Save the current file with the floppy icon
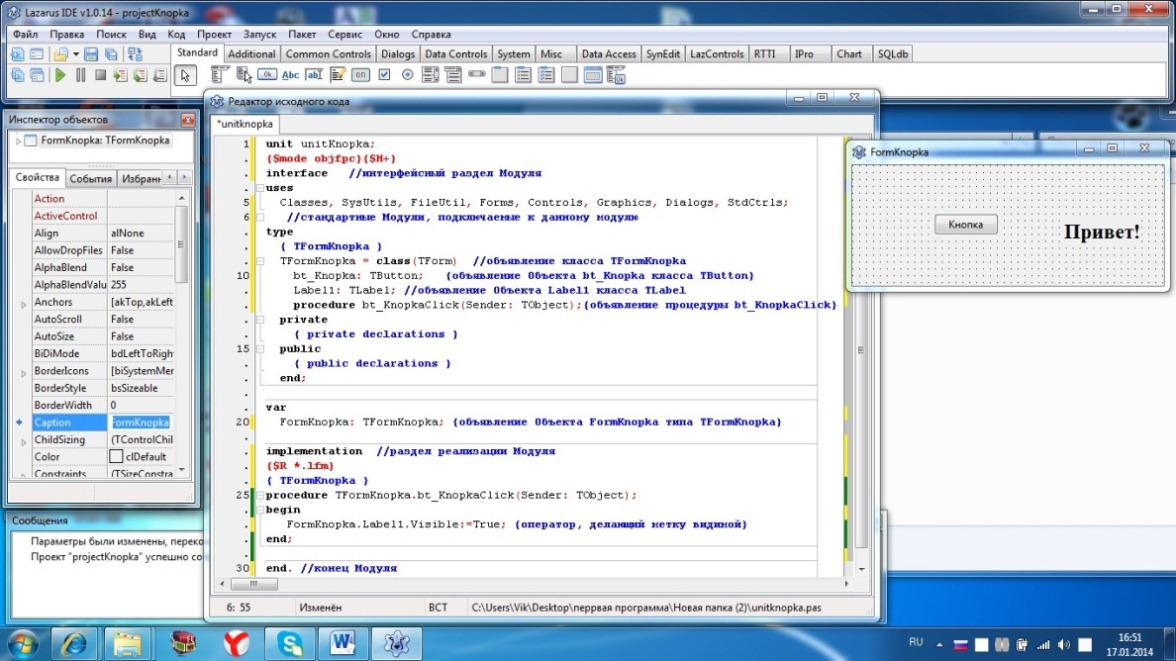 (91, 54)
